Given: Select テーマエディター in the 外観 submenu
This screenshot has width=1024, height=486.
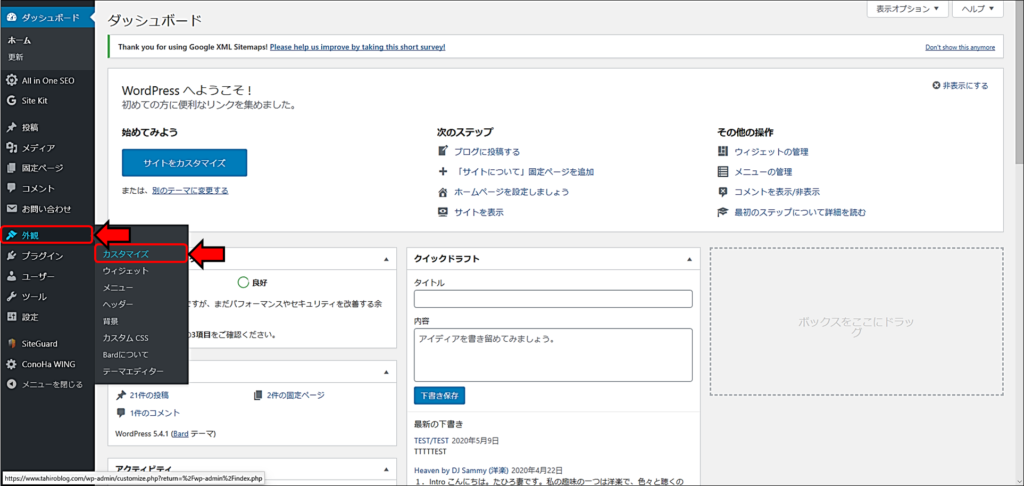Looking at the screenshot, I should pos(133,372).
